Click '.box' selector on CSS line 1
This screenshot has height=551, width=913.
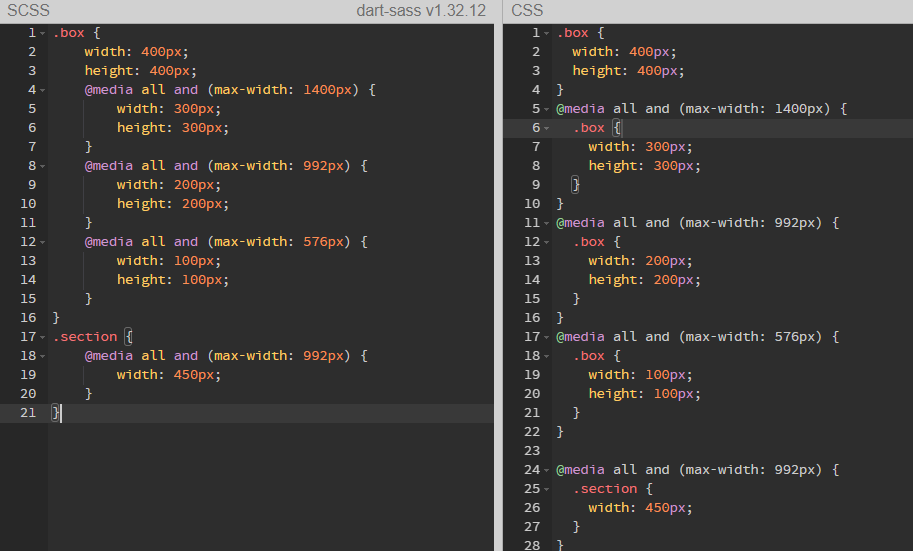(x=572, y=33)
